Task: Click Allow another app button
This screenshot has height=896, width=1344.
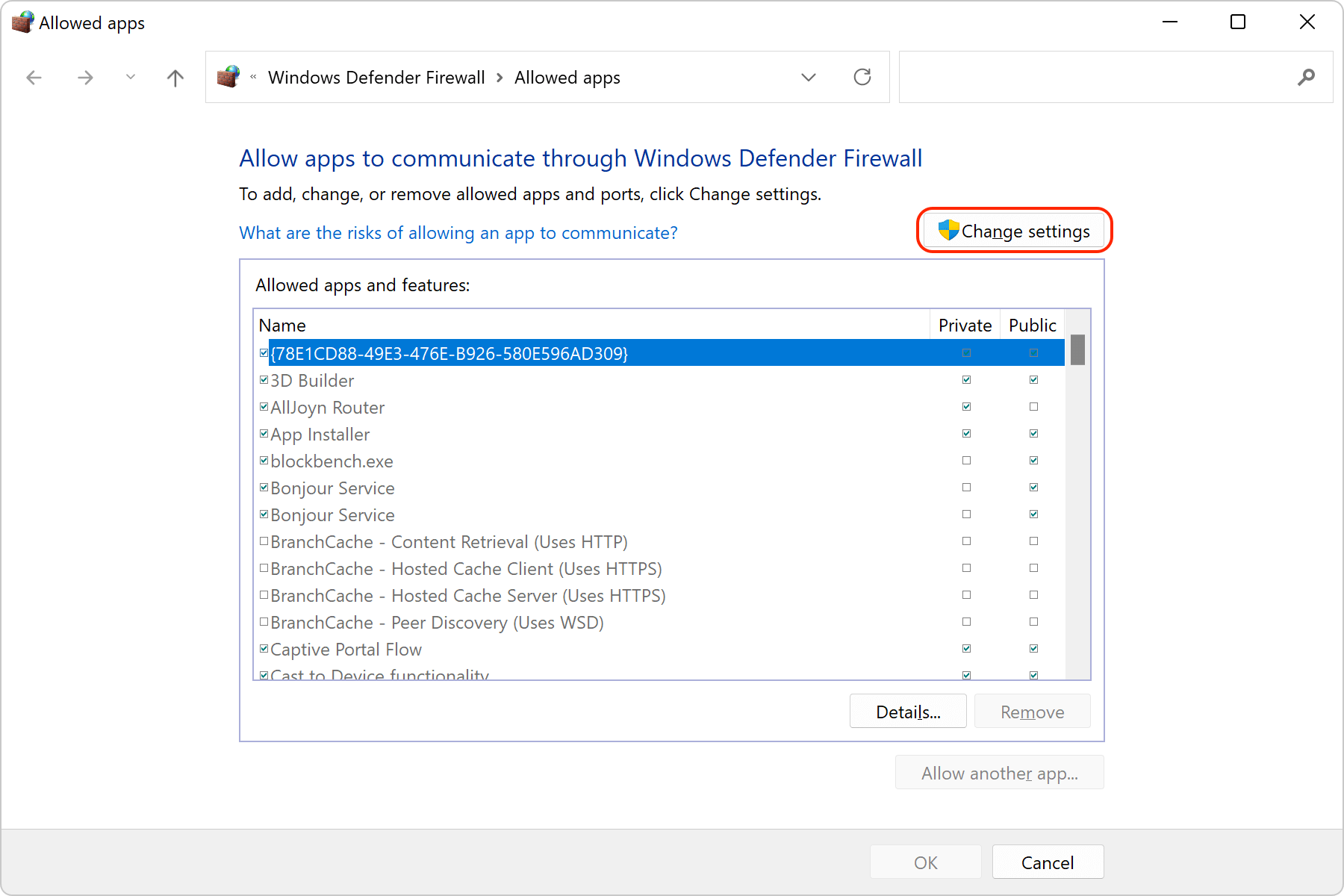Action: tap(1000, 773)
